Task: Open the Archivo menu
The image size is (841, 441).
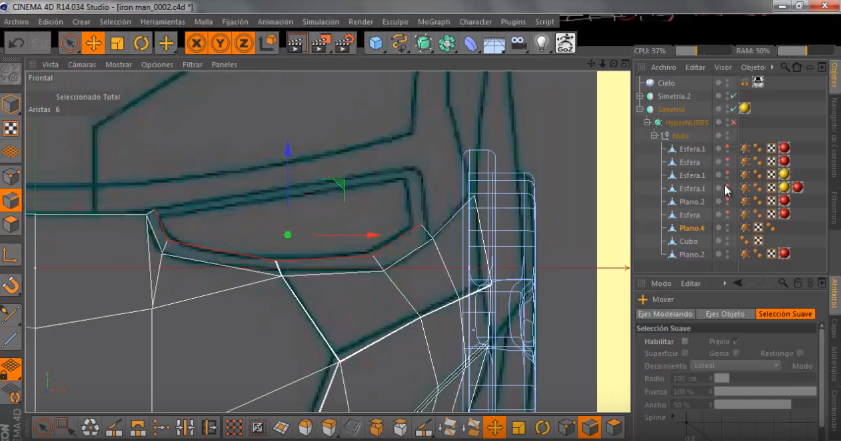Action: pyautogui.click(x=16, y=22)
